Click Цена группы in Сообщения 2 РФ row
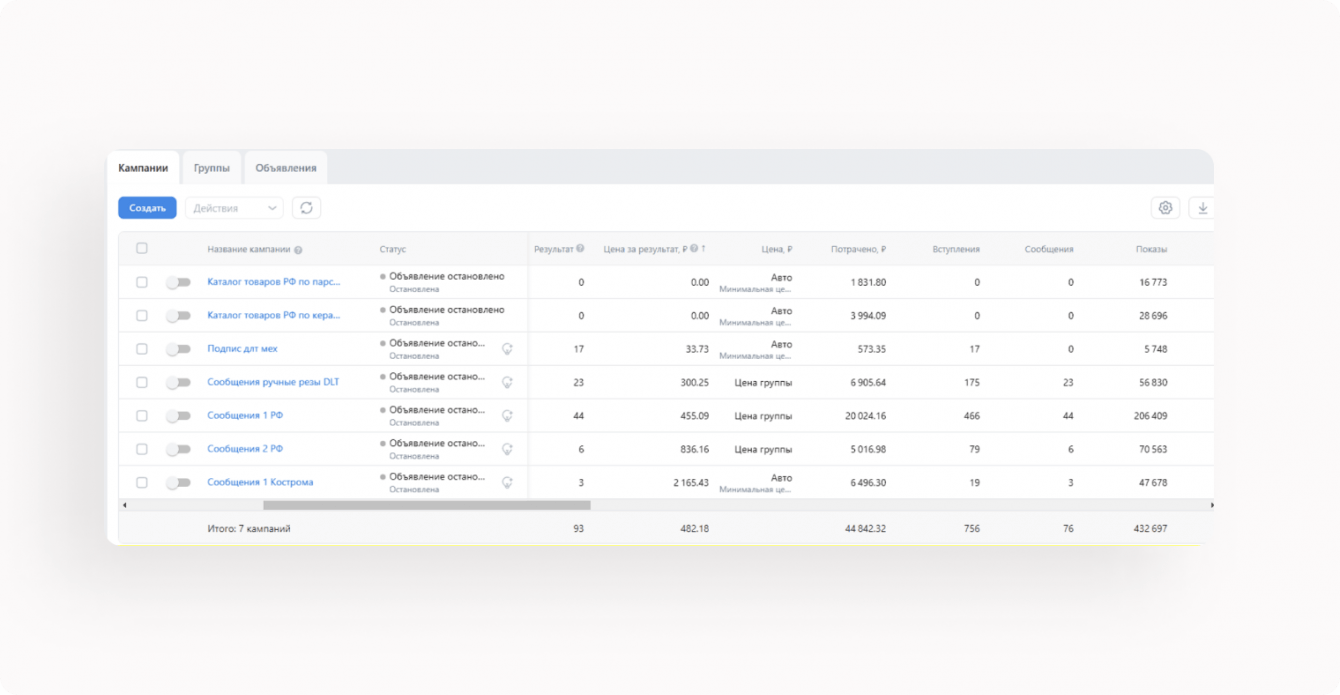 click(763, 449)
